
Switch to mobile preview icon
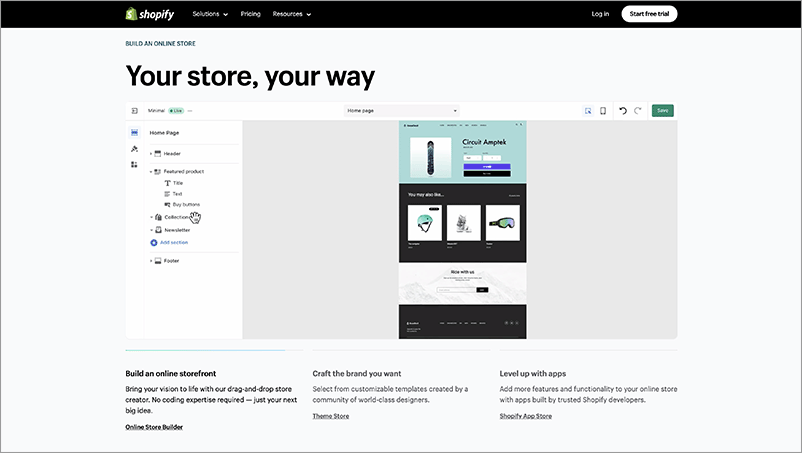tap(603, 111)
